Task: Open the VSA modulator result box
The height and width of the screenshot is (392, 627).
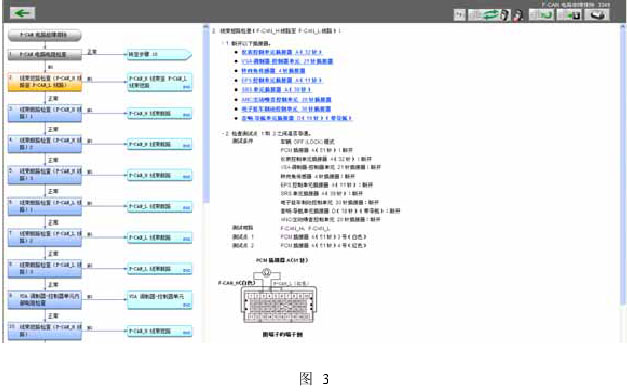Action: click(x=160, y=300)
